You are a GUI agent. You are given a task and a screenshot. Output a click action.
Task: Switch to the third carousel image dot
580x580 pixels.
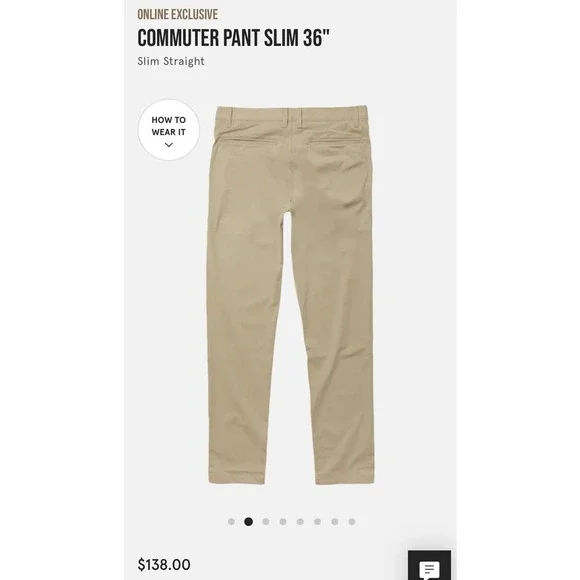[x=266, y=522]
